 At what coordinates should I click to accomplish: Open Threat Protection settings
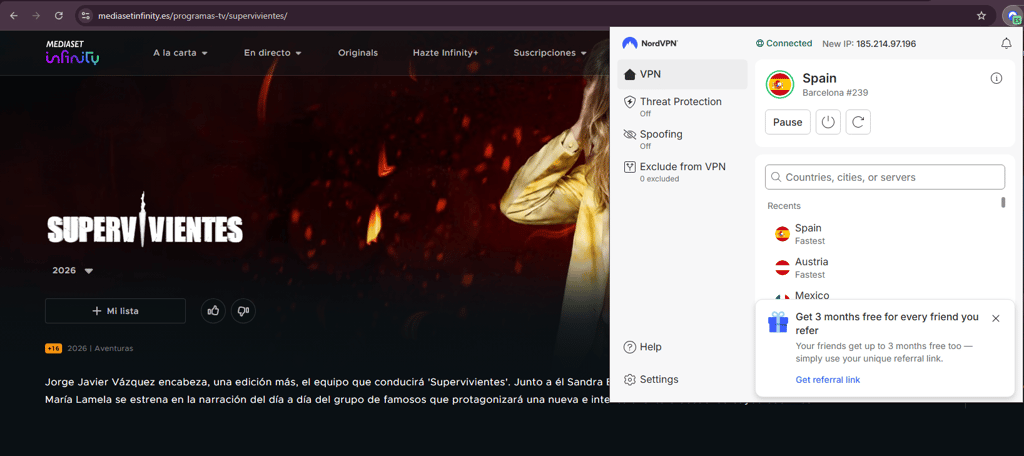coord(682,106)
